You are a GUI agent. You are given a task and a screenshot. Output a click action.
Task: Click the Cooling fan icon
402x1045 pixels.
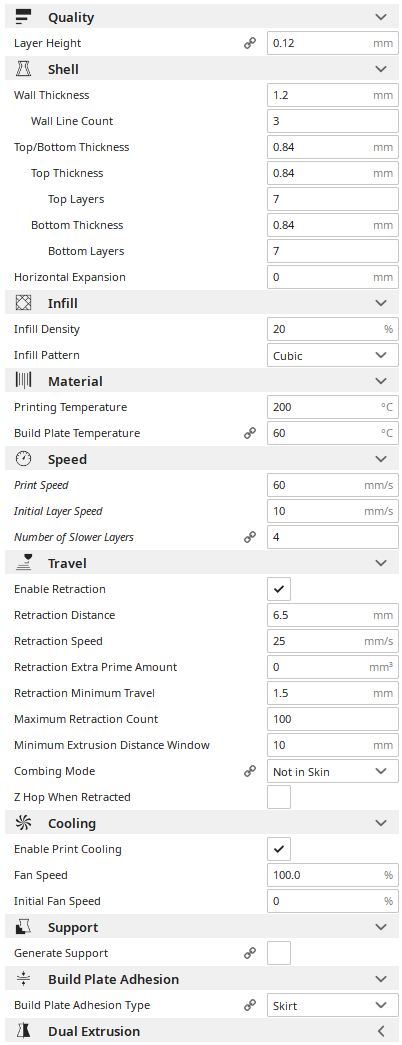[23, 823]
